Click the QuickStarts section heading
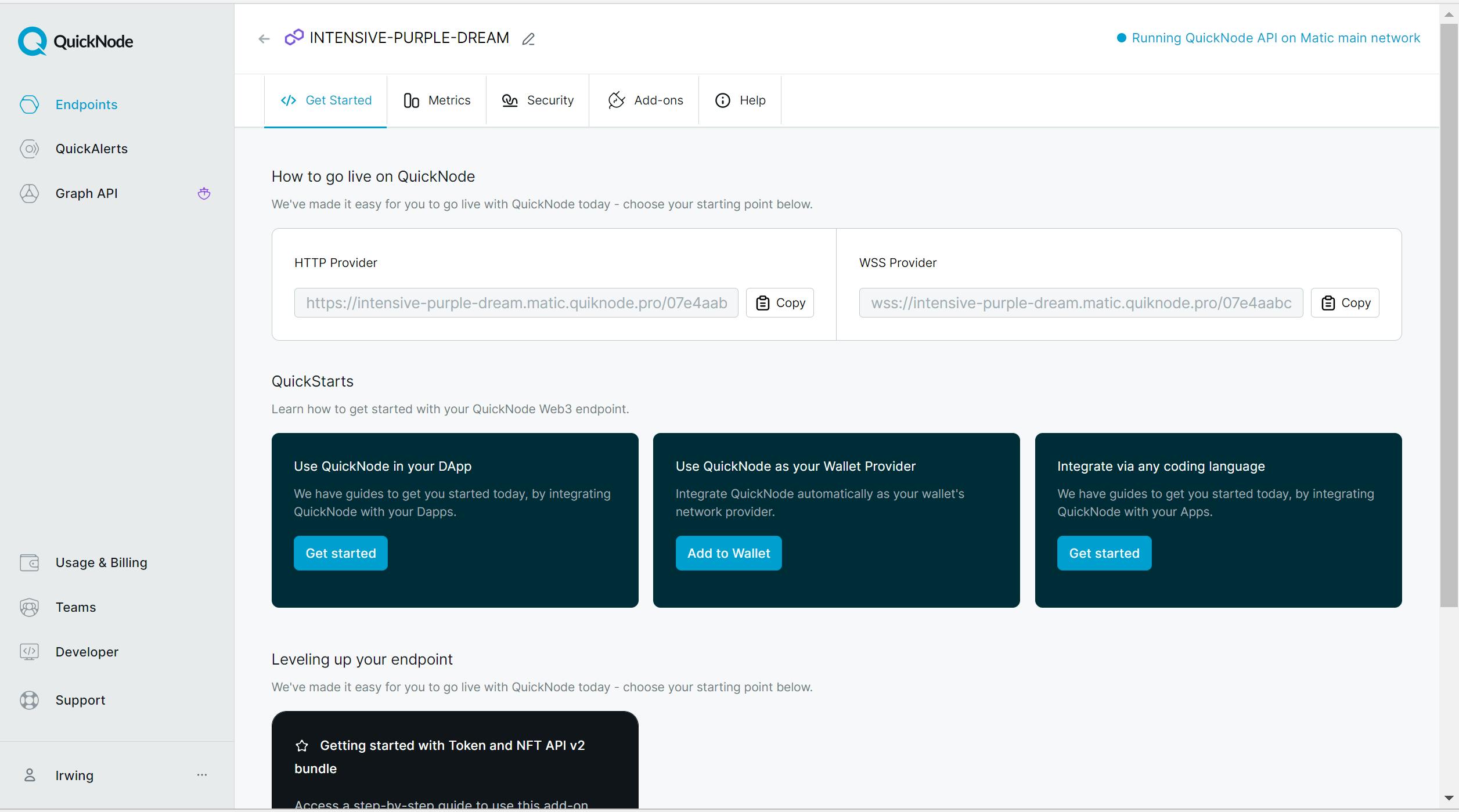Screen dimensions: 1459x812 point(312,381)
